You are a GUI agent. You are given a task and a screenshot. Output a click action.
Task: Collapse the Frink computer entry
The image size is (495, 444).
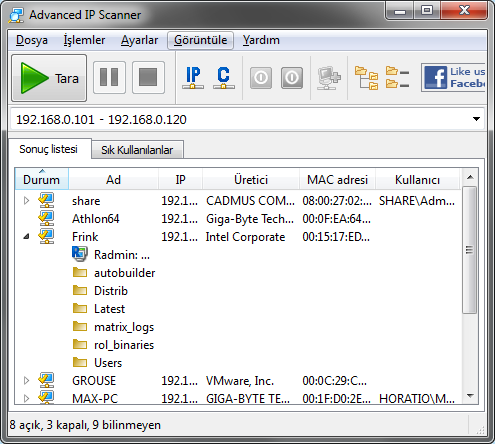[26, 237]
